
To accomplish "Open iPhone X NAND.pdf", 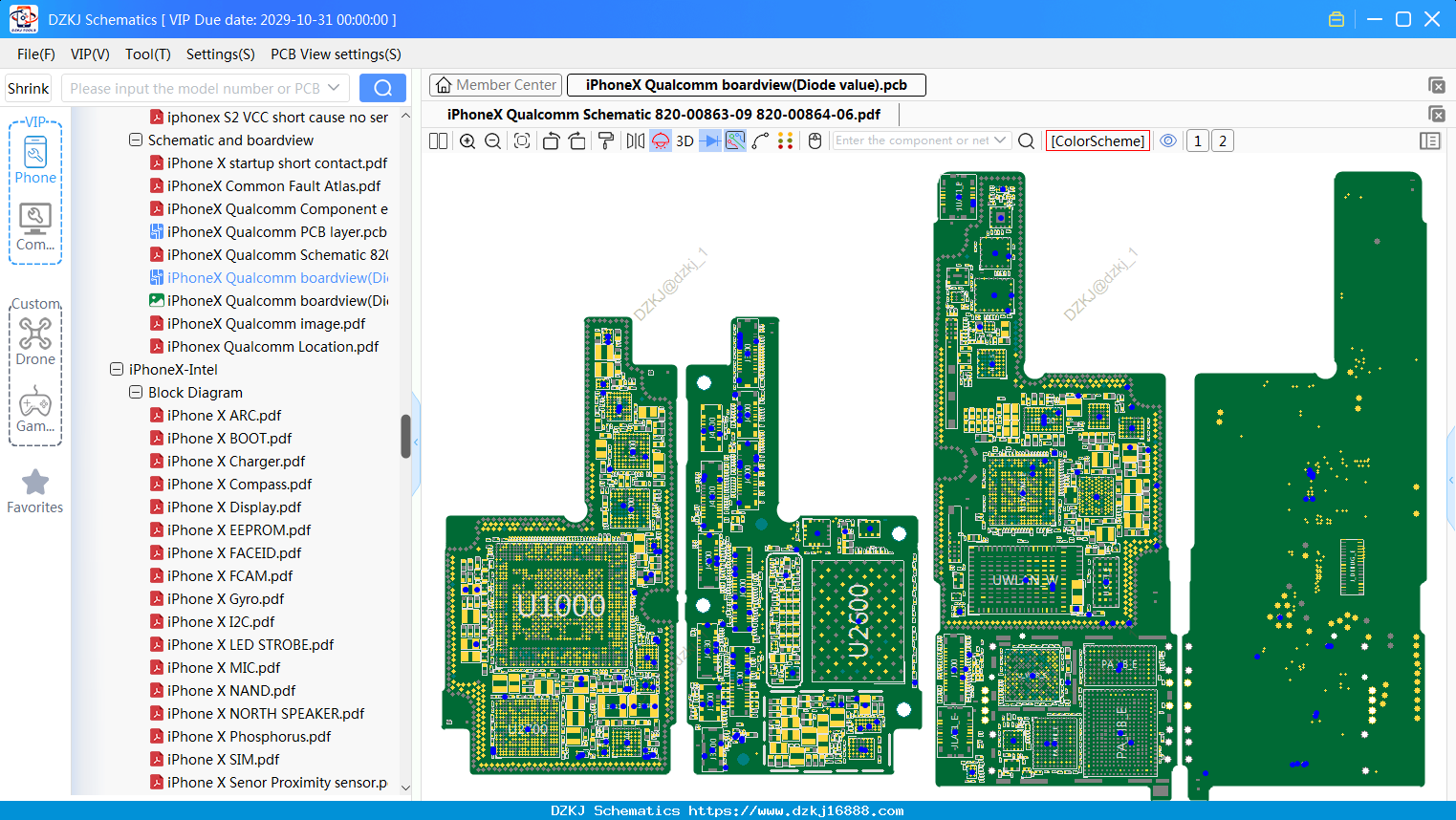I will pos(231,691).
